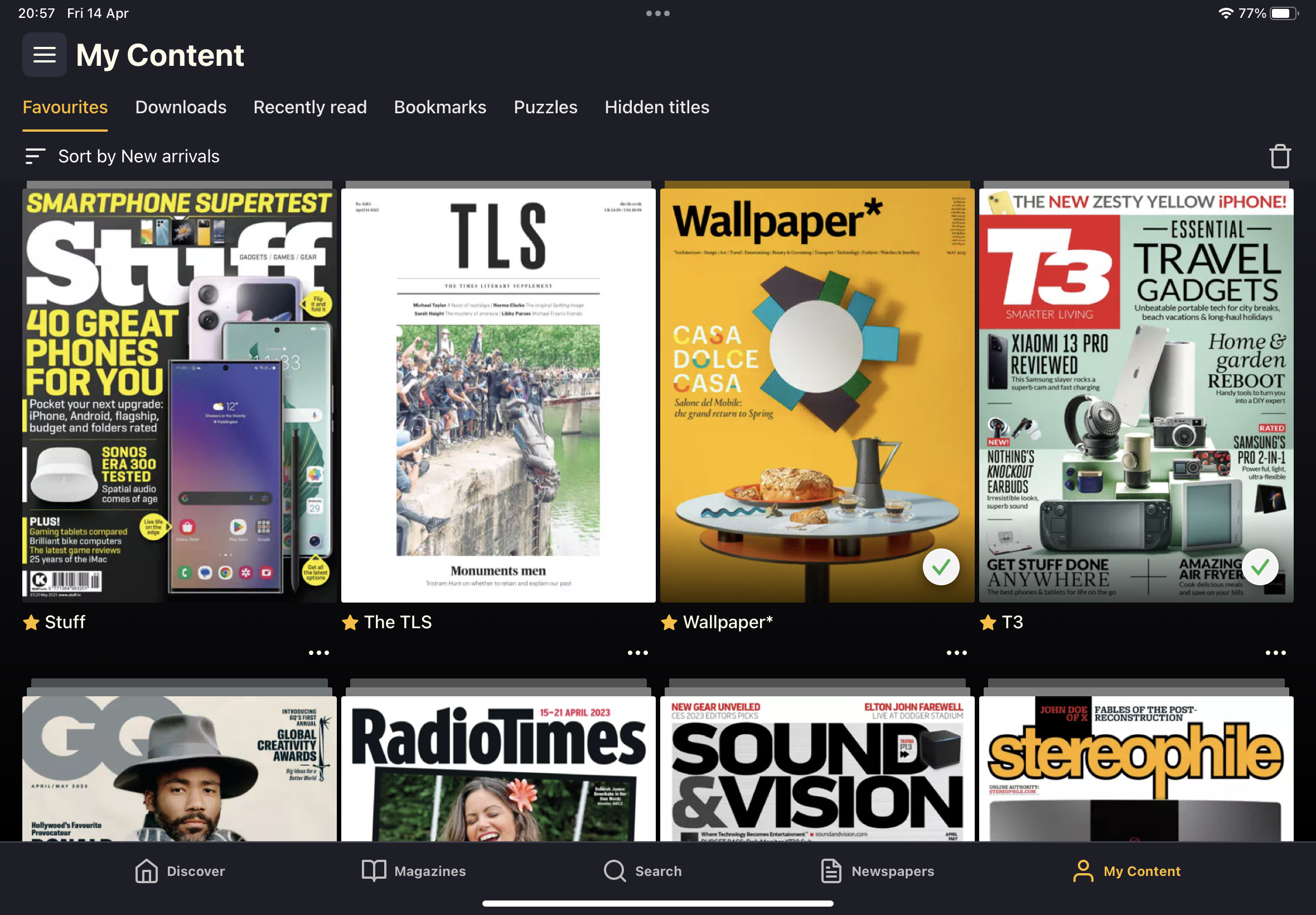Toggle The TLS favourite star

pyautogui.click(x=350, y=622)
